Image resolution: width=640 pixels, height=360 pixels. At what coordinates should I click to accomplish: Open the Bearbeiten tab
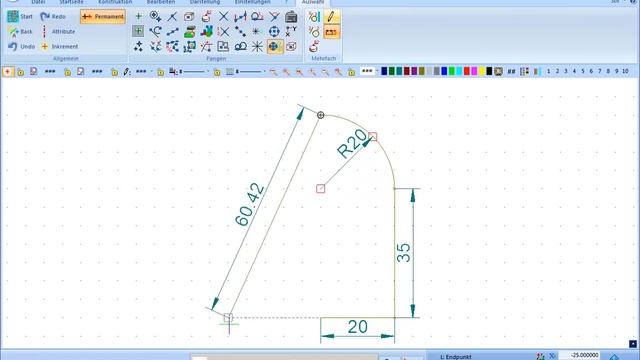pos(161,2)
